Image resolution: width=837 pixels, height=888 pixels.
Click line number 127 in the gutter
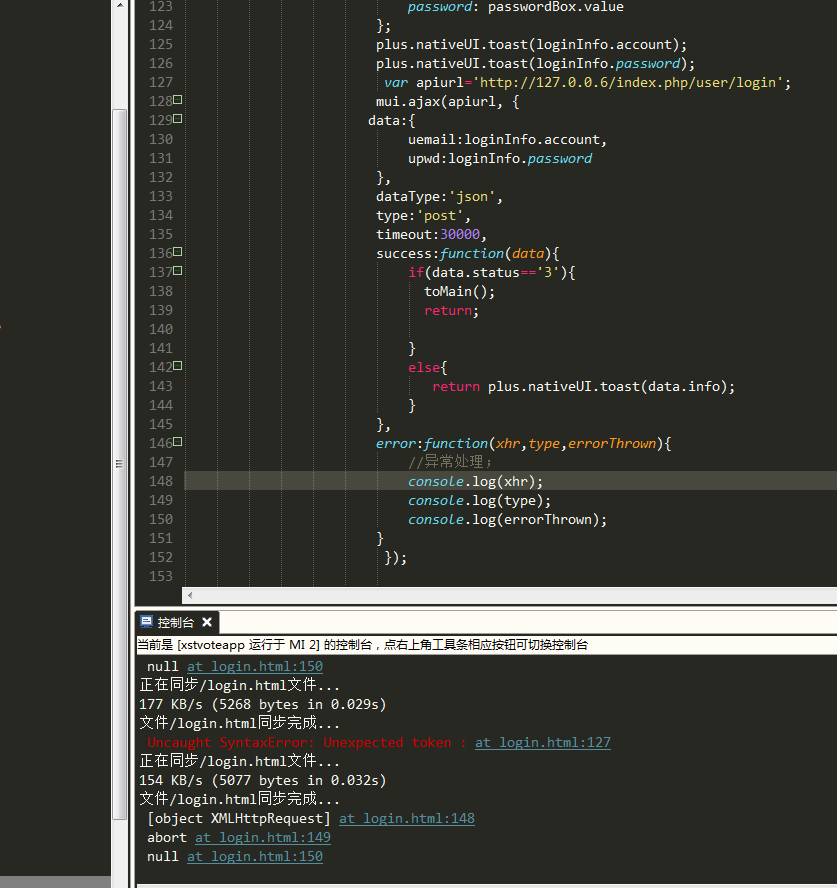click(x=160, y=82)
